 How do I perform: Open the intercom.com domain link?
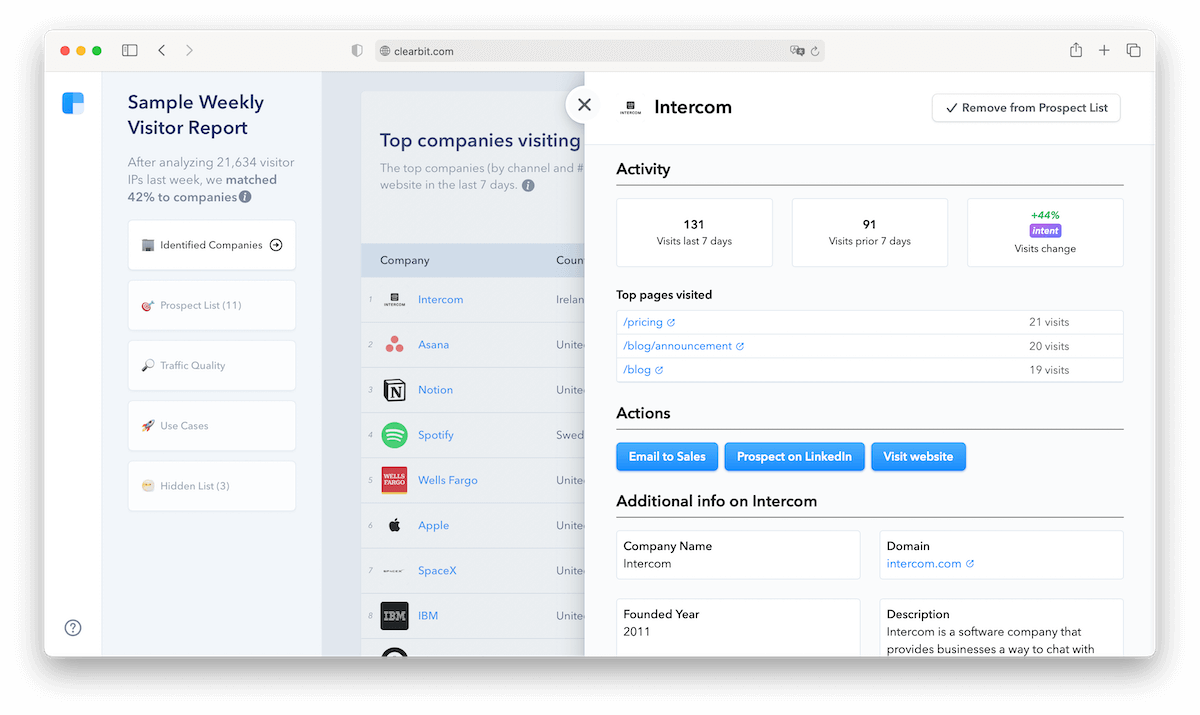tap(924, 564)
